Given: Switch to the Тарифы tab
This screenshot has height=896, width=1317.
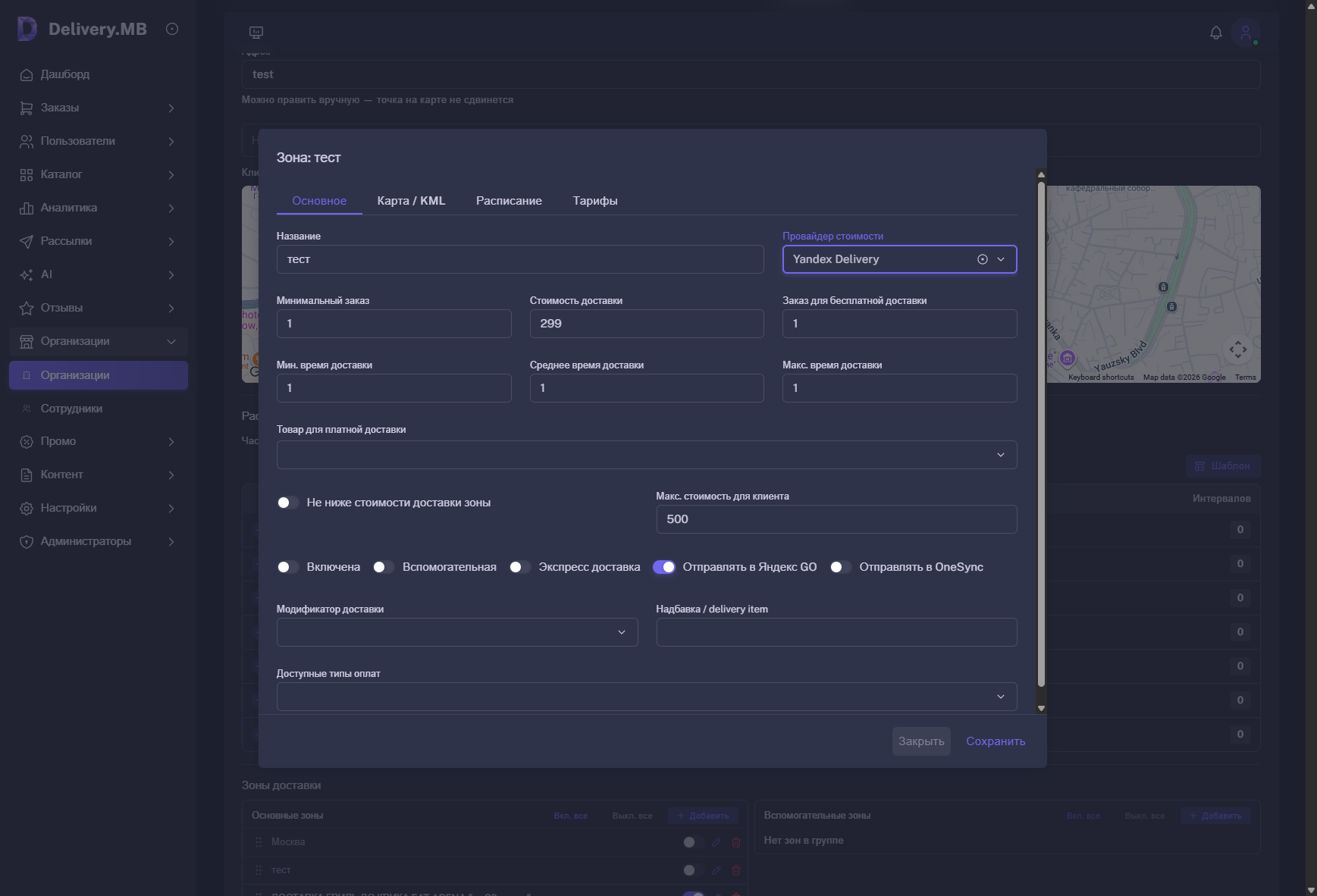Looking at the screenshot, I should tap(595, 201).
